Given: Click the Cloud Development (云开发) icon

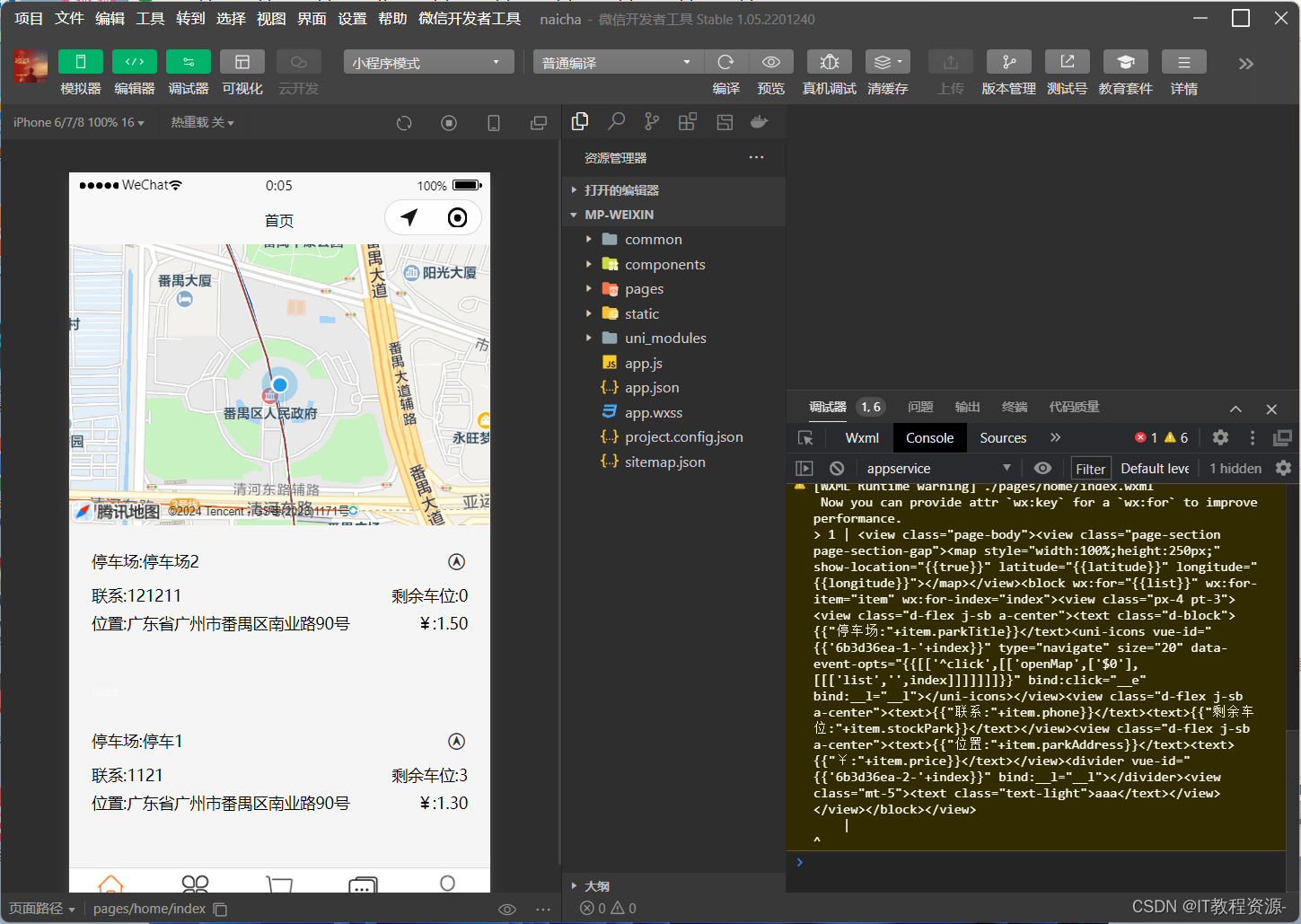Looking at the screenshot, I should (299, 62).
